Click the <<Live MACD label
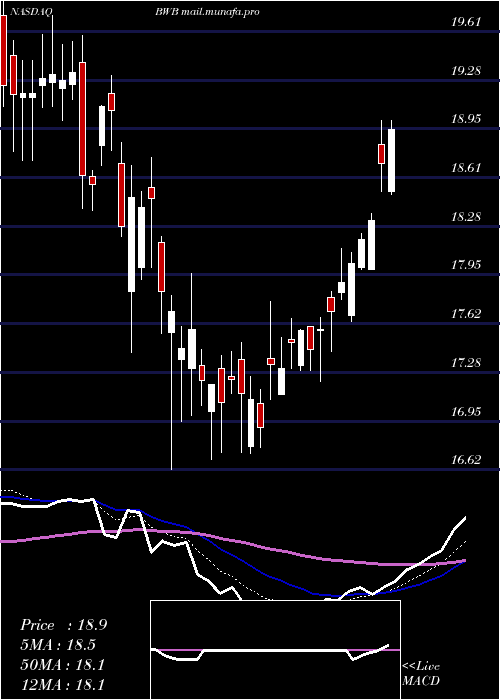The width and height of the screenshot is (500, 700). tap(421, 674)
